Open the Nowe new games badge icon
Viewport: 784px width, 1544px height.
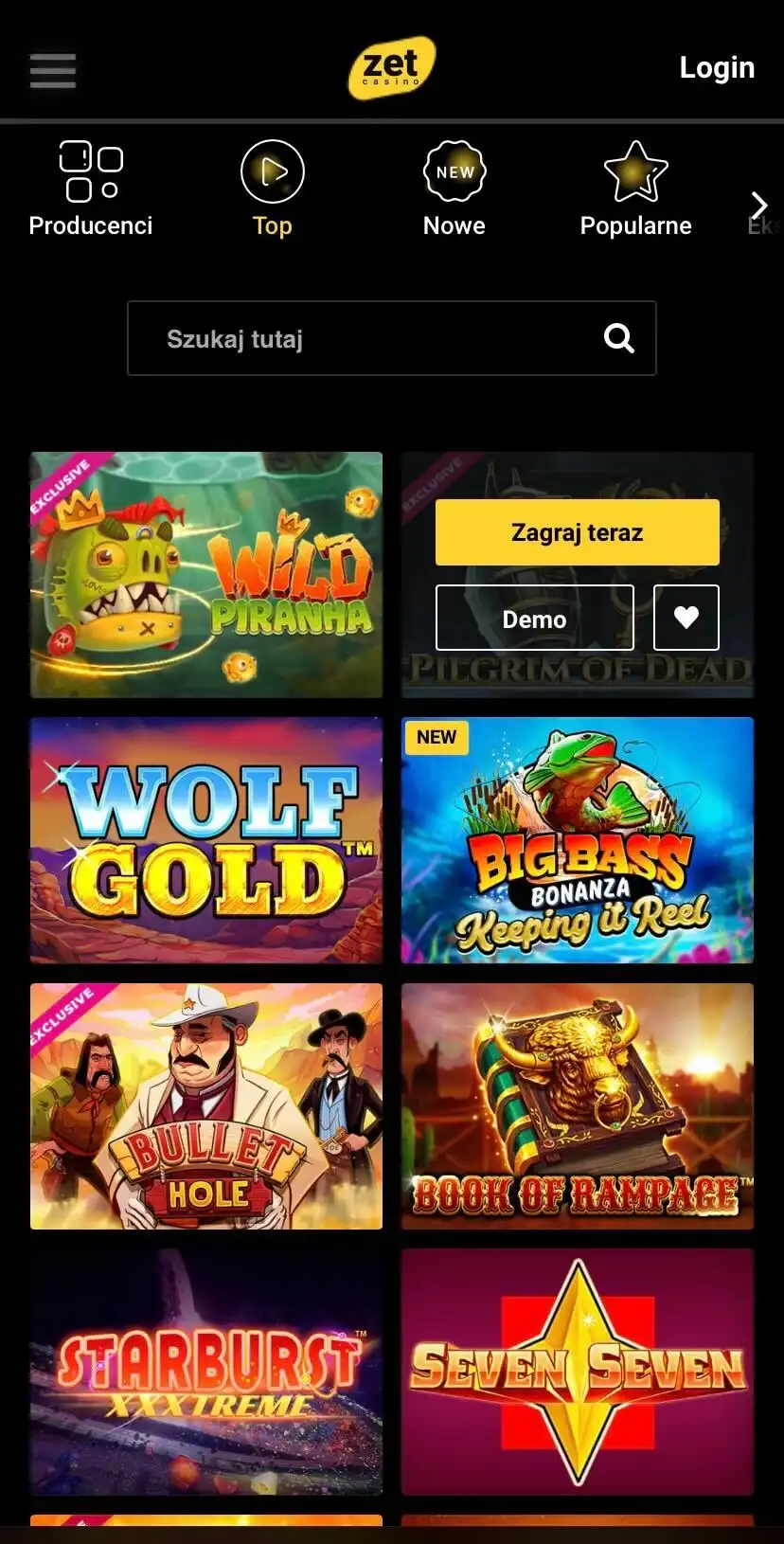tap(454, 171)
